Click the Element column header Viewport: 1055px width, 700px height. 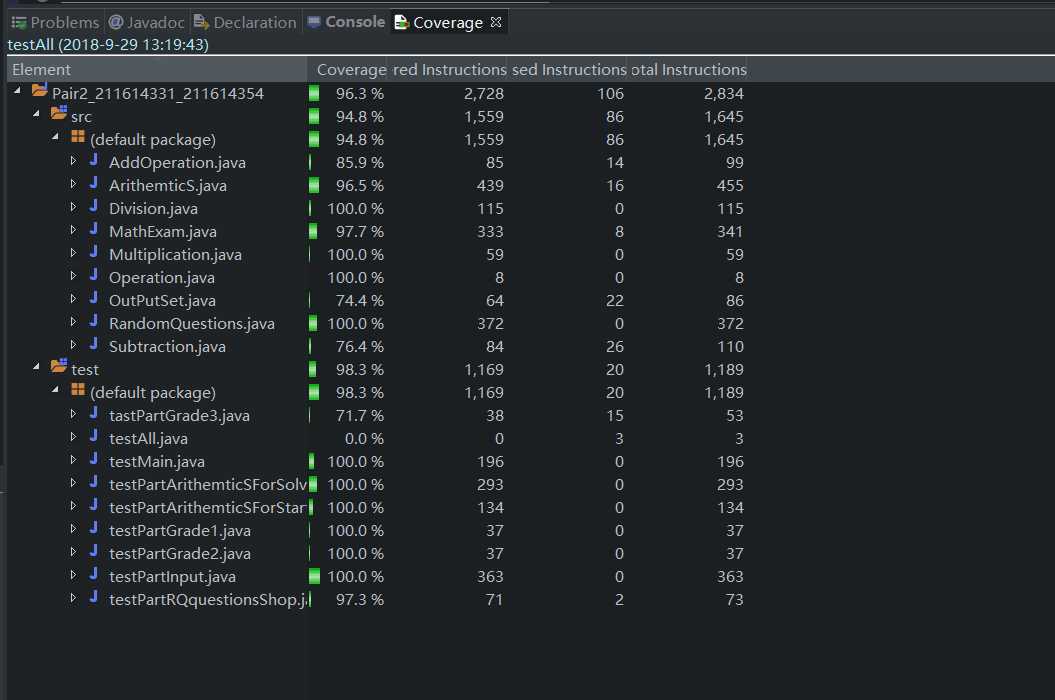pyautogui.click(x=157, y=69)
